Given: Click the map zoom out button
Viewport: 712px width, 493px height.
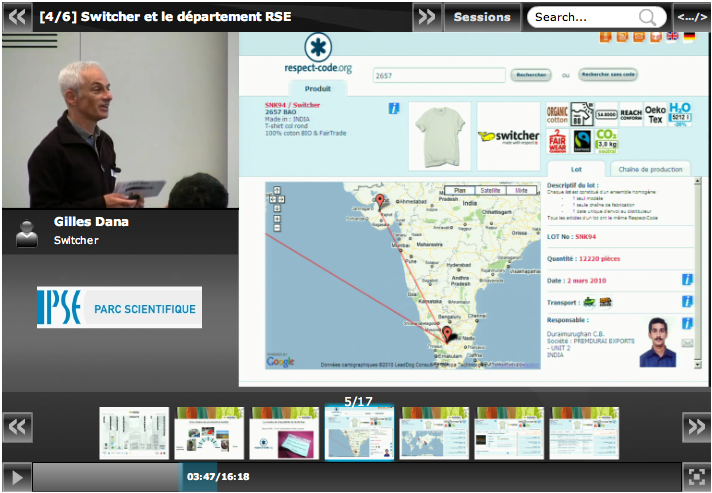Looking at the screenshot, I should (x=277, y=228).
